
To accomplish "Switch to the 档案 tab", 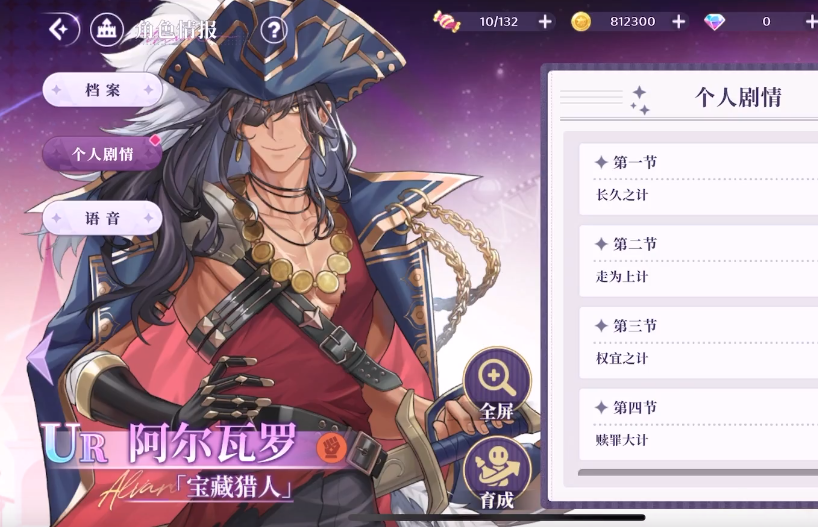I will click(x=102, y=90).
